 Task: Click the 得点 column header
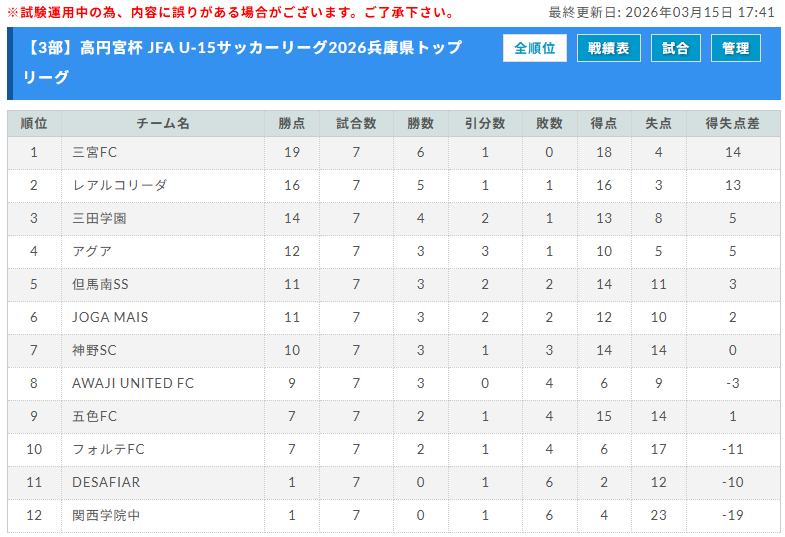pos(603,124)
